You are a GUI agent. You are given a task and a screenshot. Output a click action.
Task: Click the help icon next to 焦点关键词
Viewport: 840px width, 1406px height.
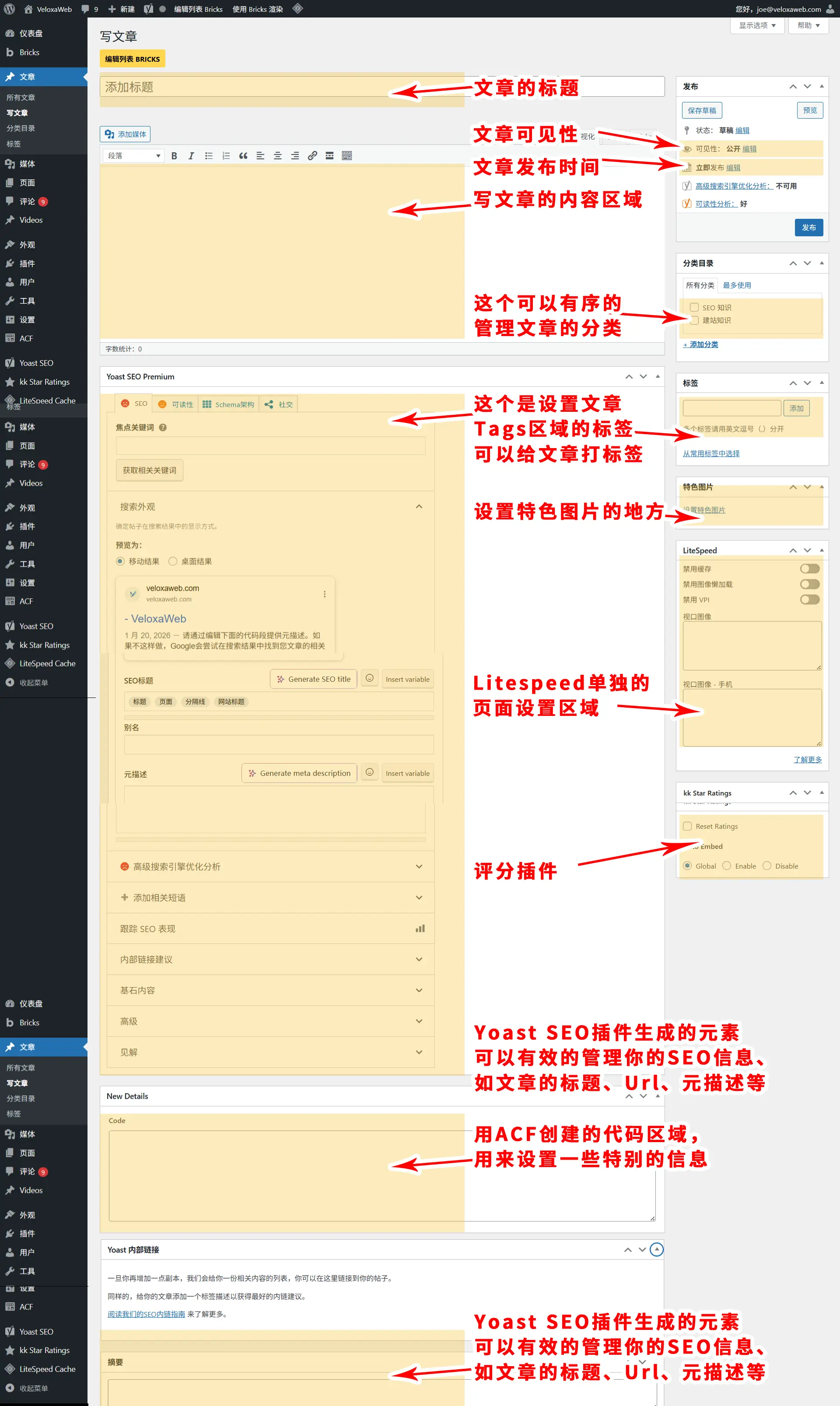(x=163, y=428)
